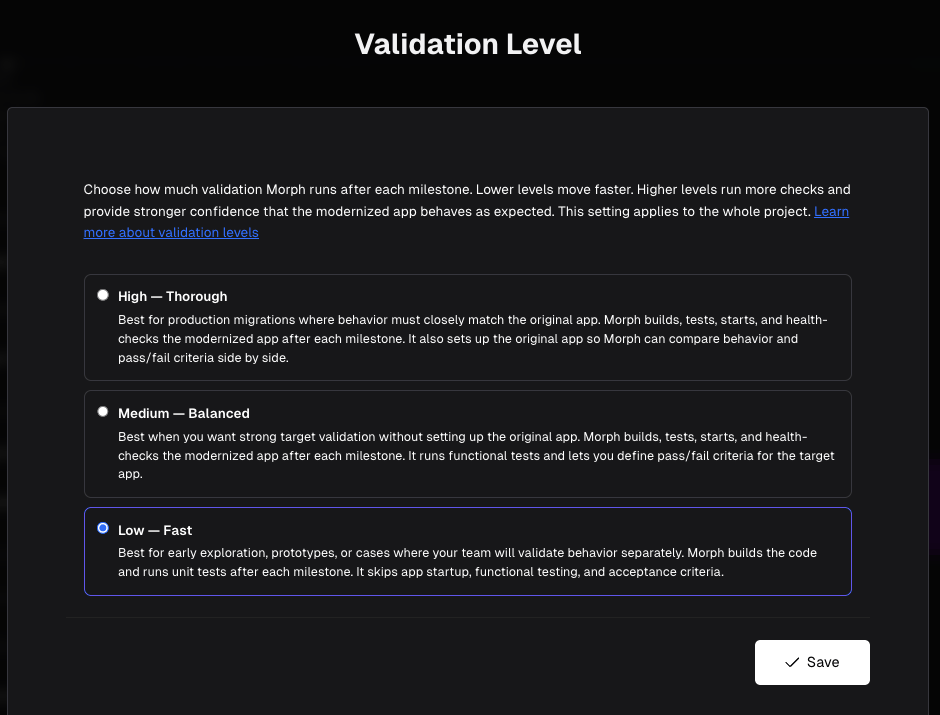Open Learn more about validation levels link
Image resolution: width=940 pixels, height=715 pixels.
coord(171,233)
